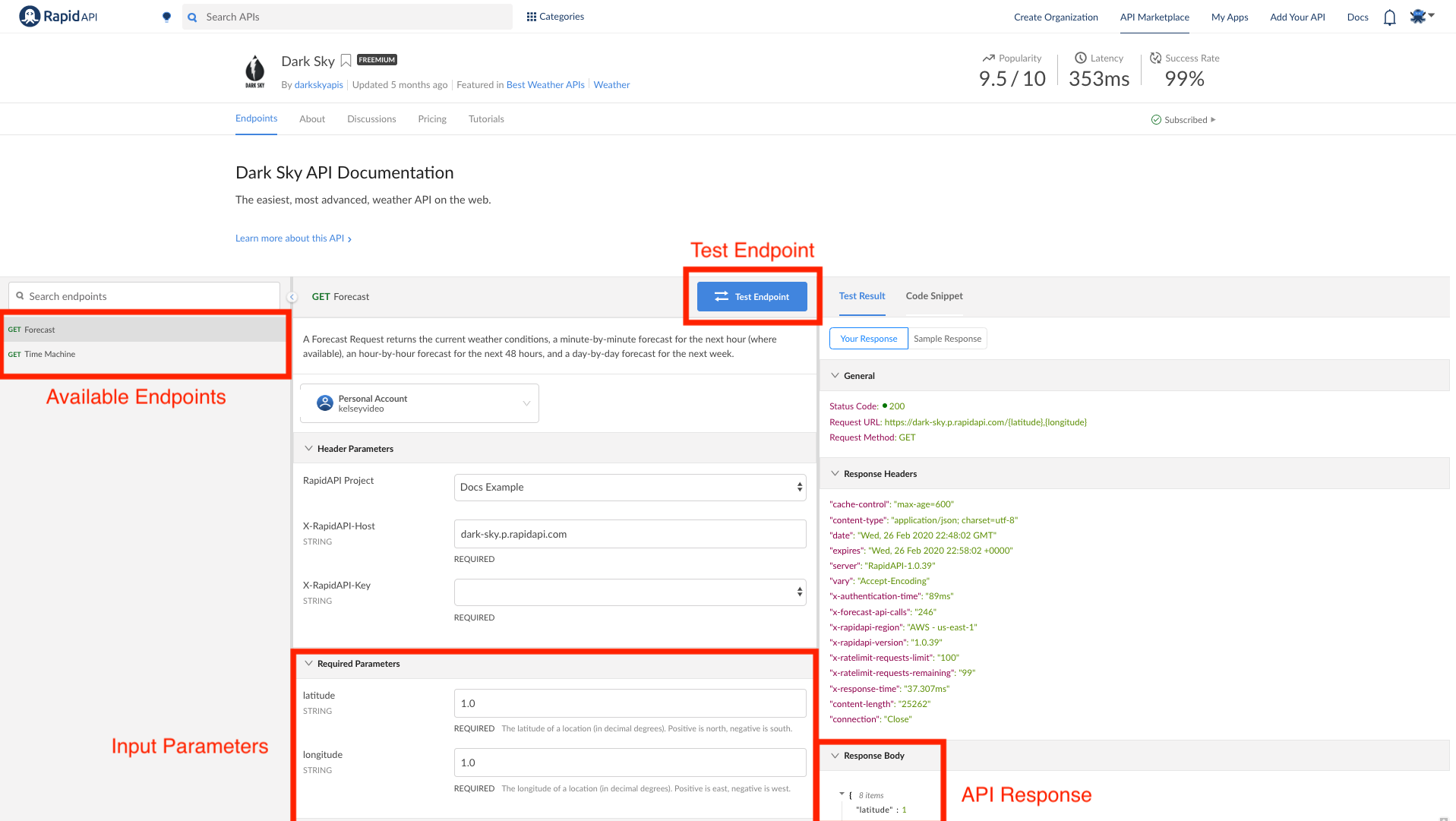Collapse the Response Headers section
The image size is (1456, 821).
tap(835, 474)
